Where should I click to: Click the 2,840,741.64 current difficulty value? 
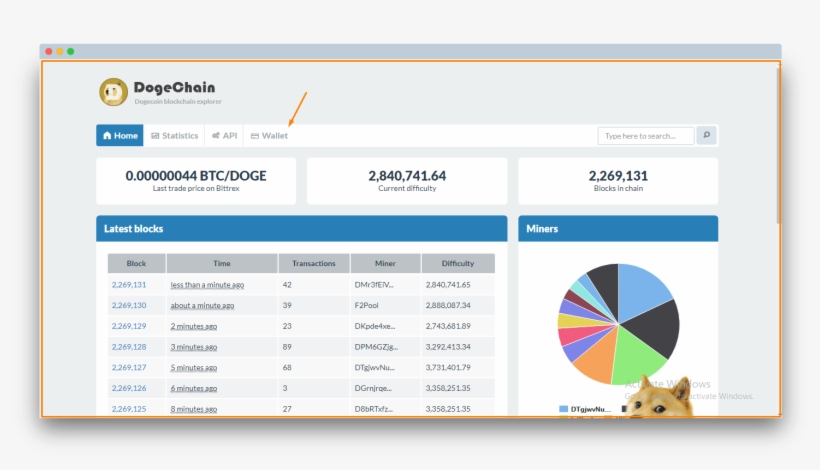(407, 176)
